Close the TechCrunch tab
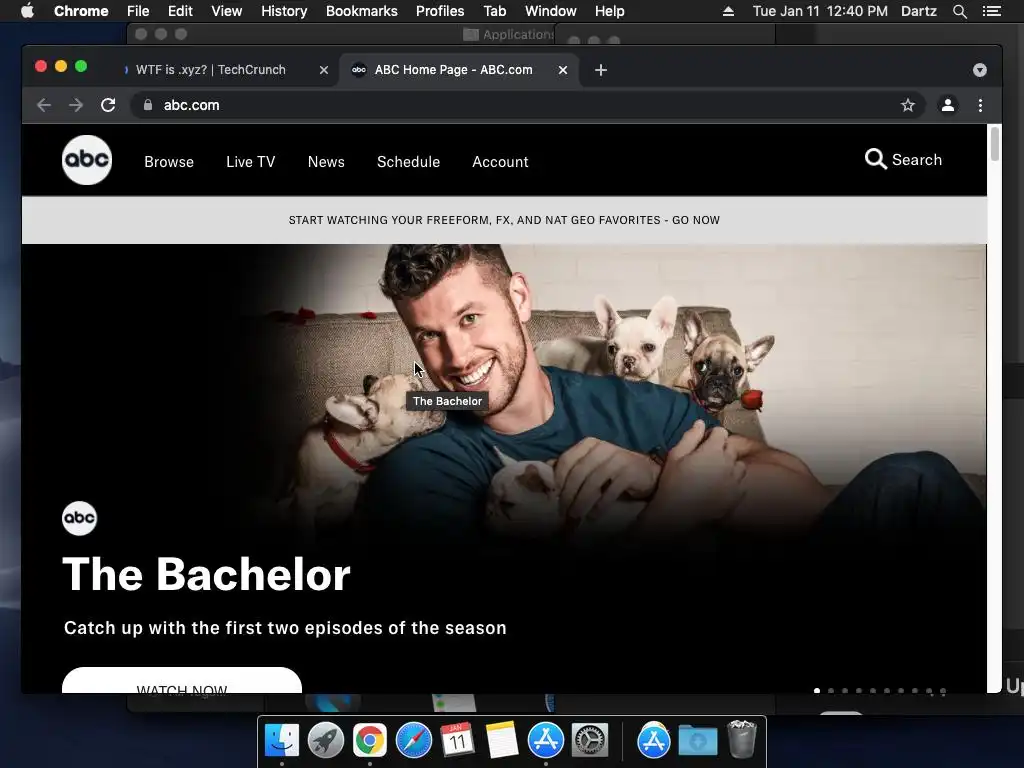The width and height of the screenshot is (1024, 768). [x=324, y=70]
